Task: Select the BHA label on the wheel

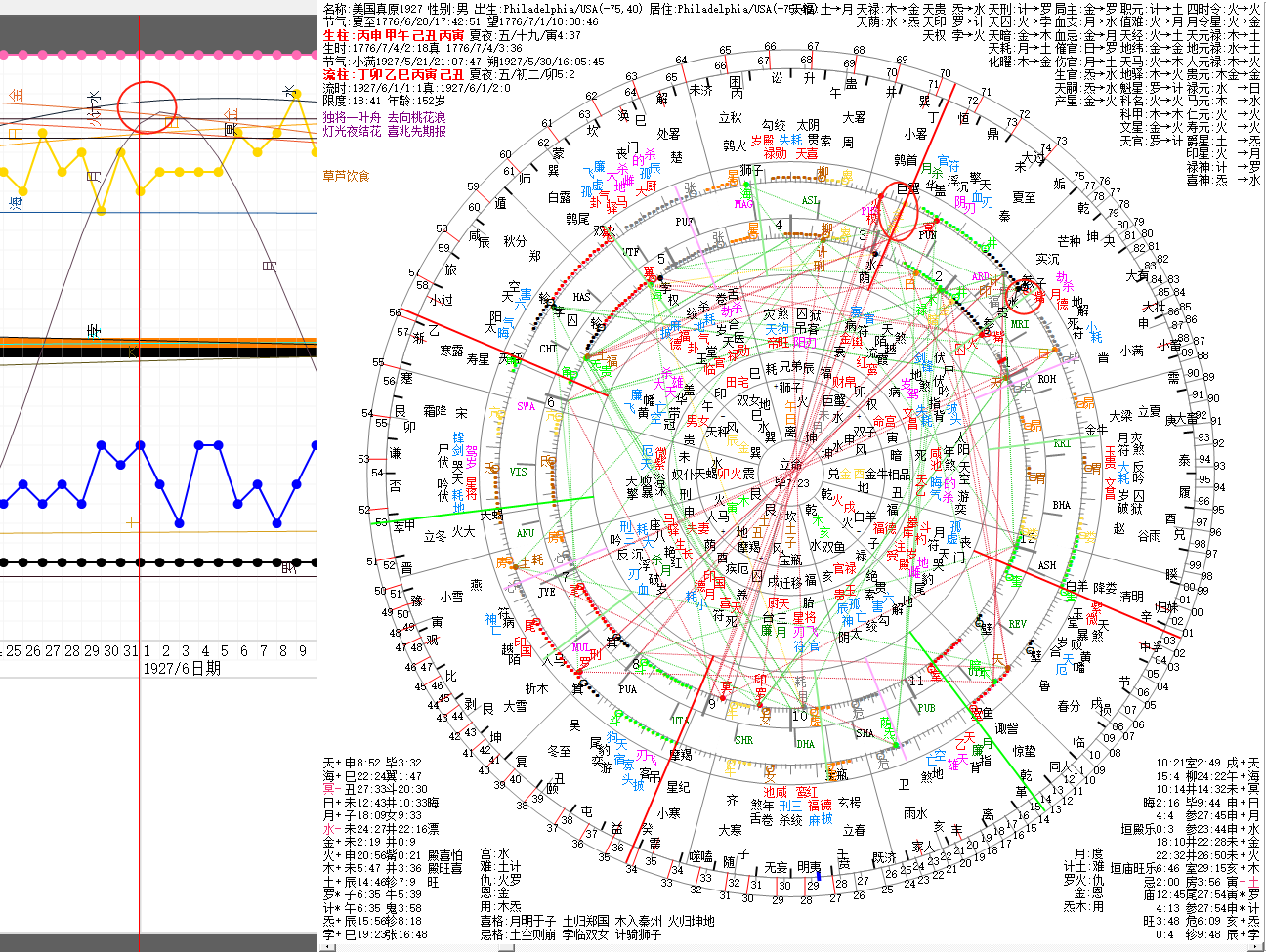Action: pyautogui.click(x=1061, y=505)
